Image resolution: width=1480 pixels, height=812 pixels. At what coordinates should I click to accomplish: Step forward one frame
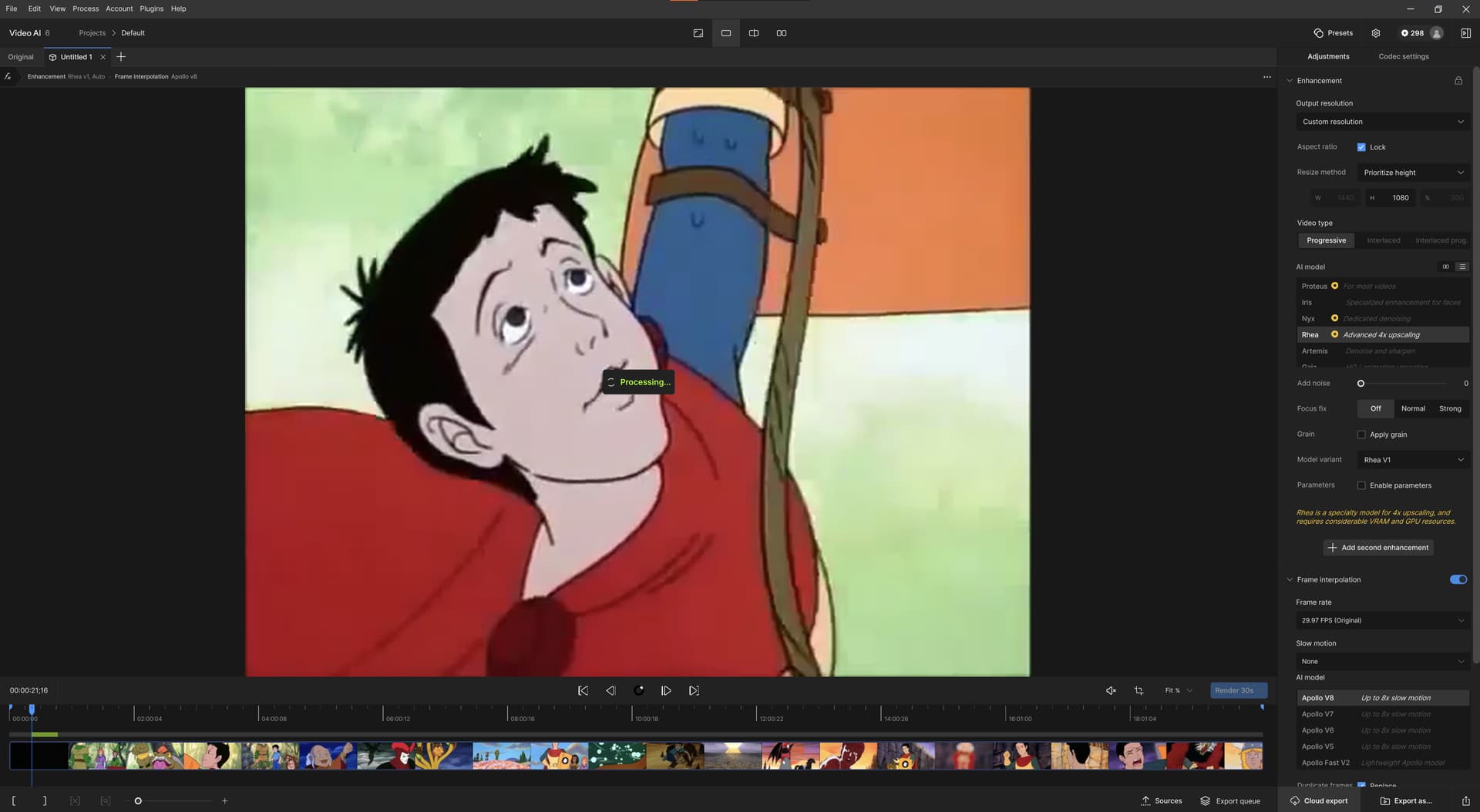[x=666, y=691]
